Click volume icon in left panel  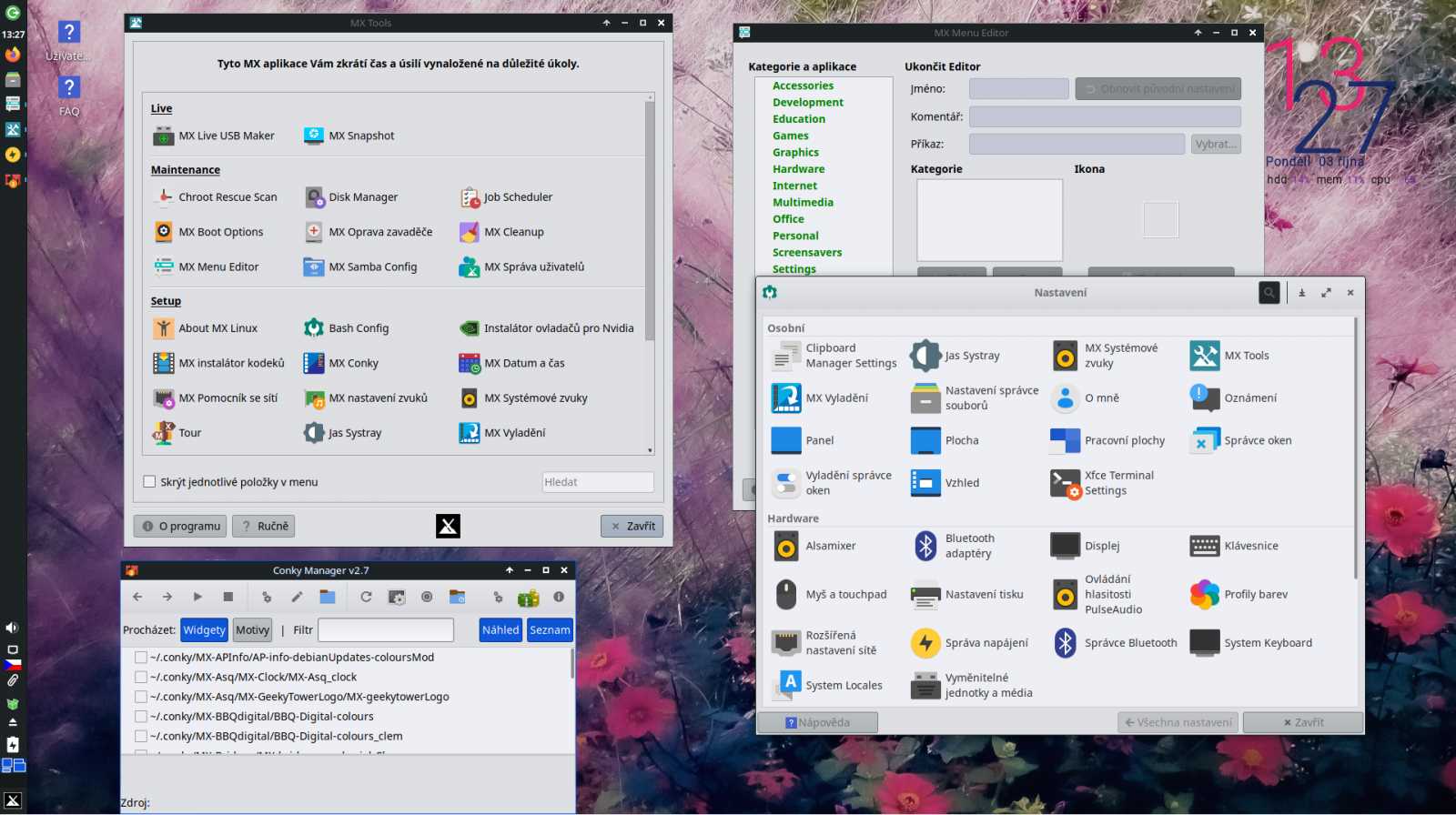click(x=12, y=628)
